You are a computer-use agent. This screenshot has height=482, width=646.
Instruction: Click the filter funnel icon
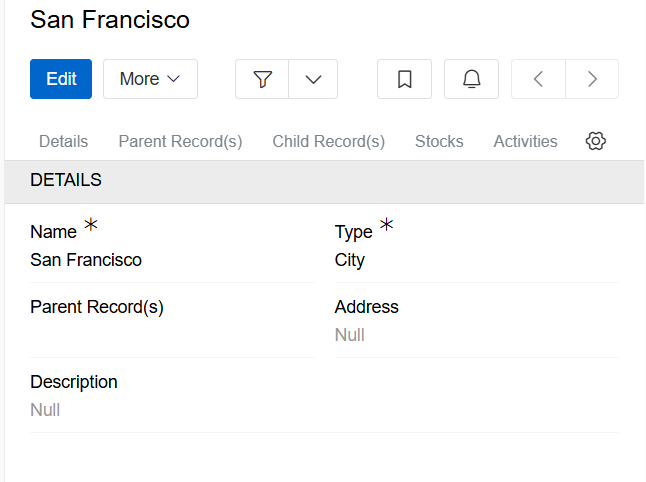(262, 79)
